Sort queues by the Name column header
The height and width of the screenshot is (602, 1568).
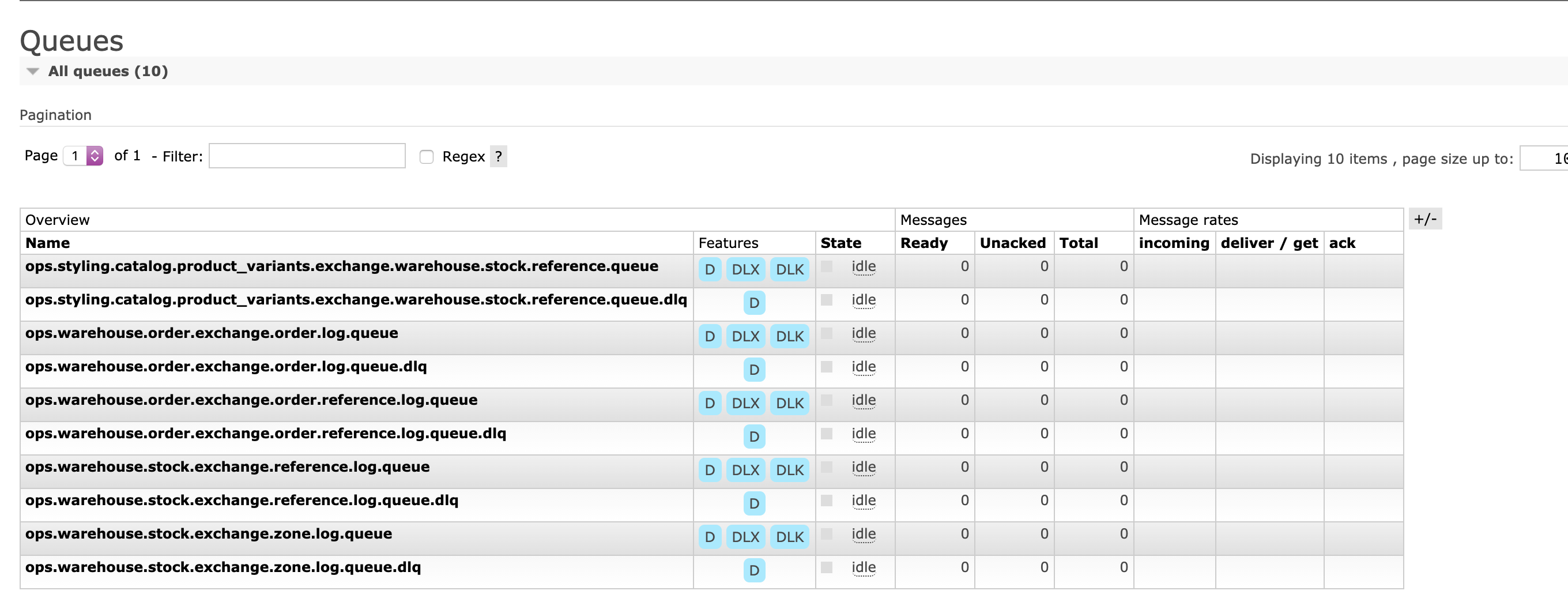48,243
